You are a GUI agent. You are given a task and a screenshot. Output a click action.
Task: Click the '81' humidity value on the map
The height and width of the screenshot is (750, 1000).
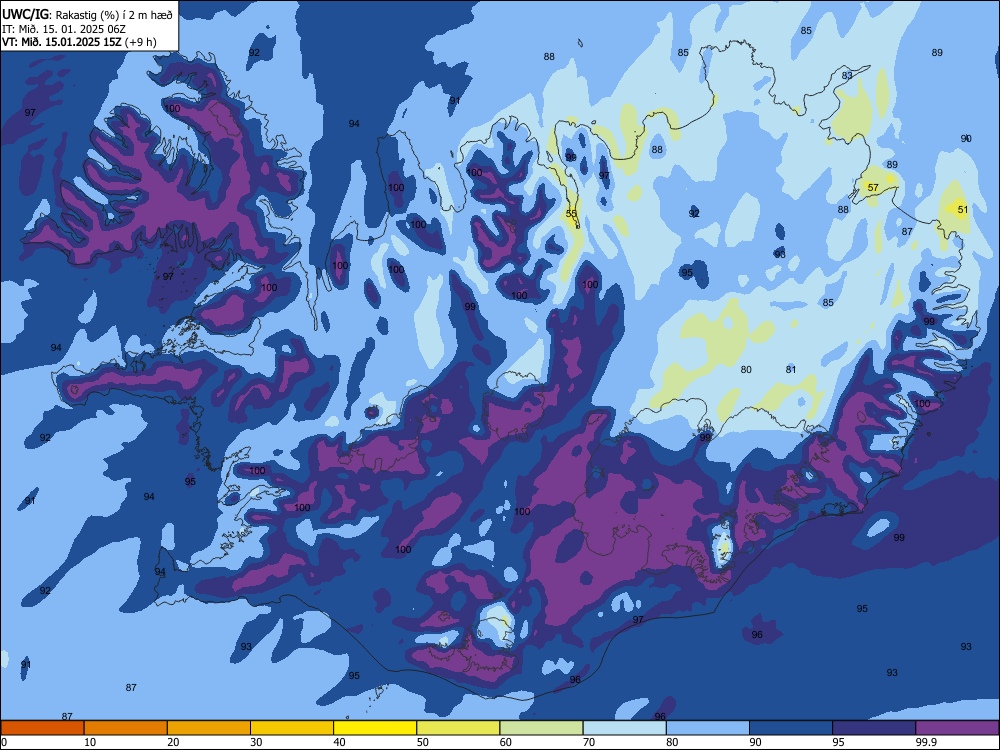791,370
